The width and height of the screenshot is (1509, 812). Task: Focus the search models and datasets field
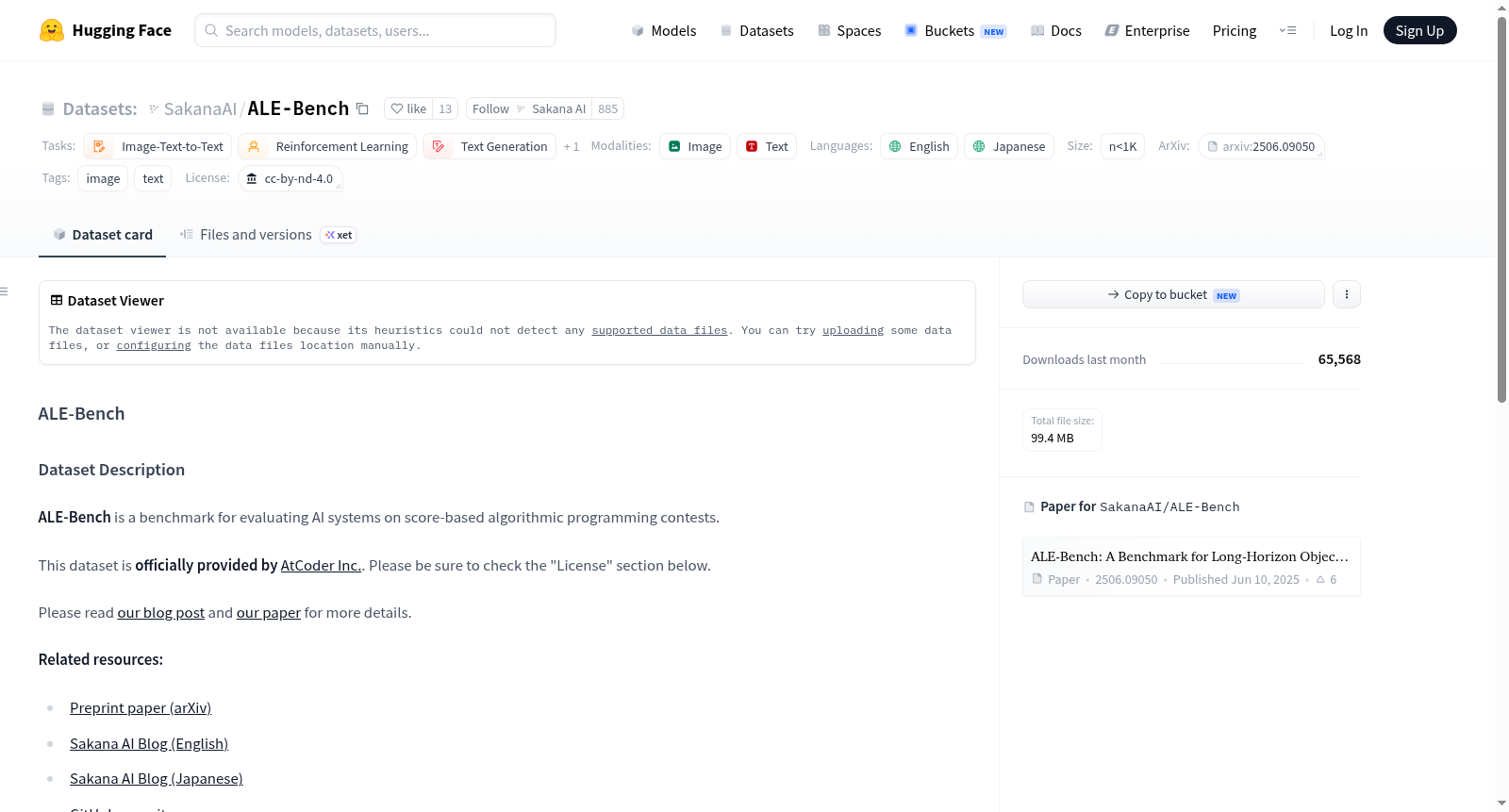pos(375,30)
